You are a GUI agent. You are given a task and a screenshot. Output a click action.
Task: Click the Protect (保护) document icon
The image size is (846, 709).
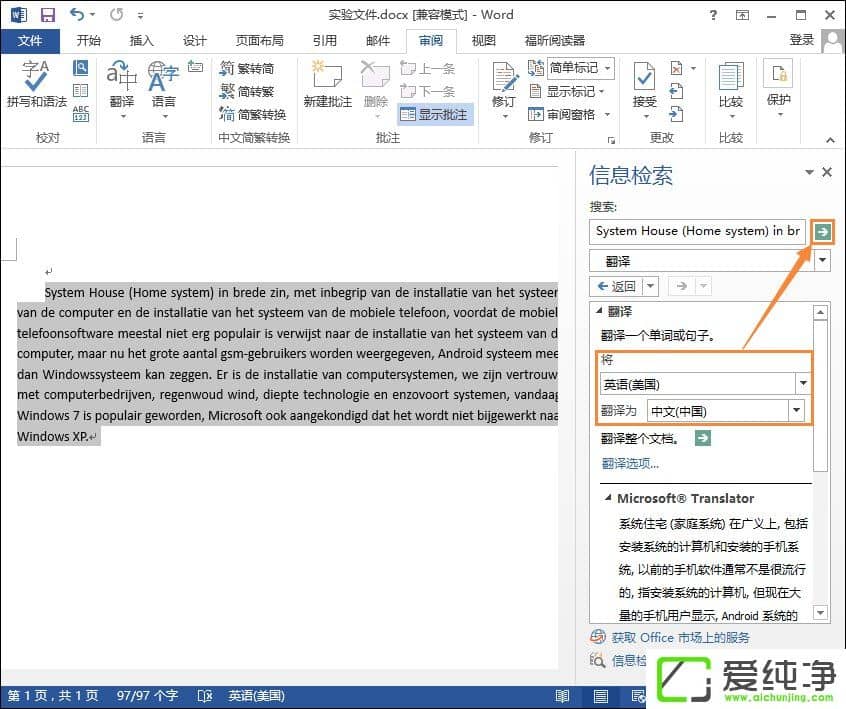(x=778, y=85)
